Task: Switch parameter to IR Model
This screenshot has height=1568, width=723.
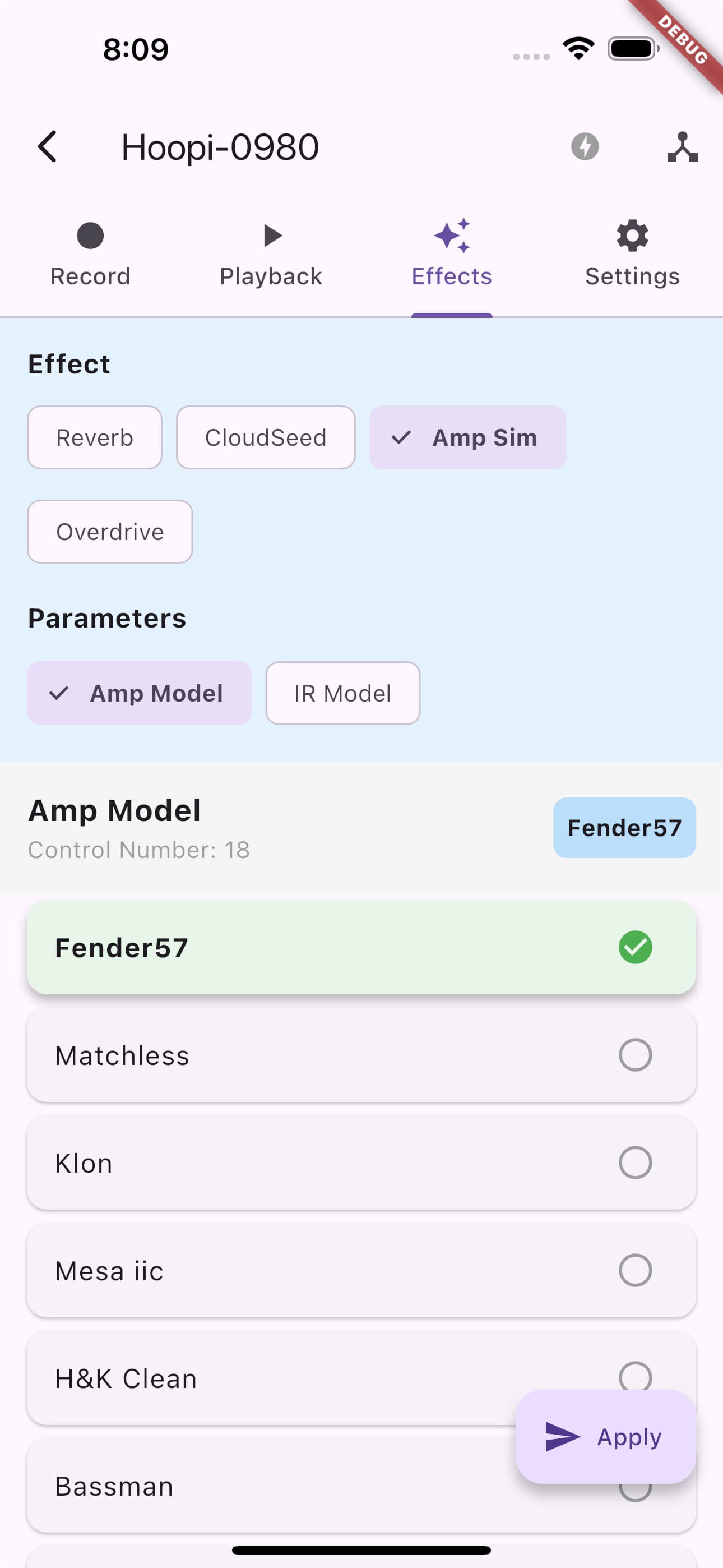Action: pos(342,693)
